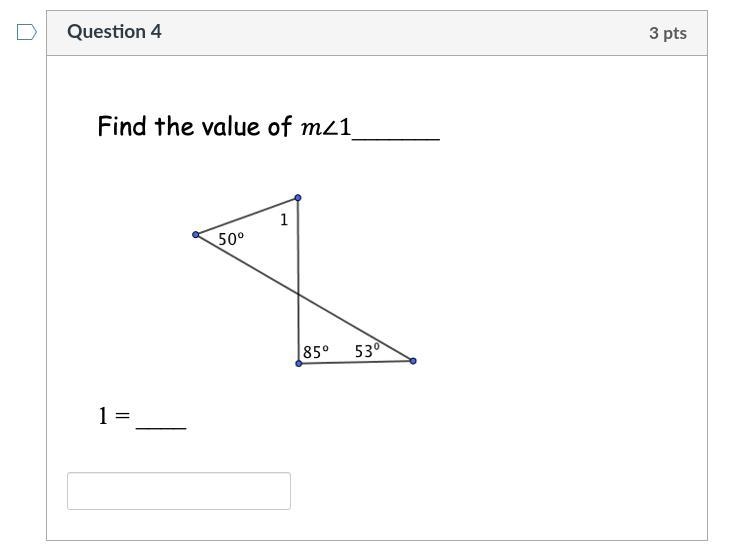The width and height of the screenshot is (744, 559).
Task: Click the triangle diagram image
Action: 304,280
